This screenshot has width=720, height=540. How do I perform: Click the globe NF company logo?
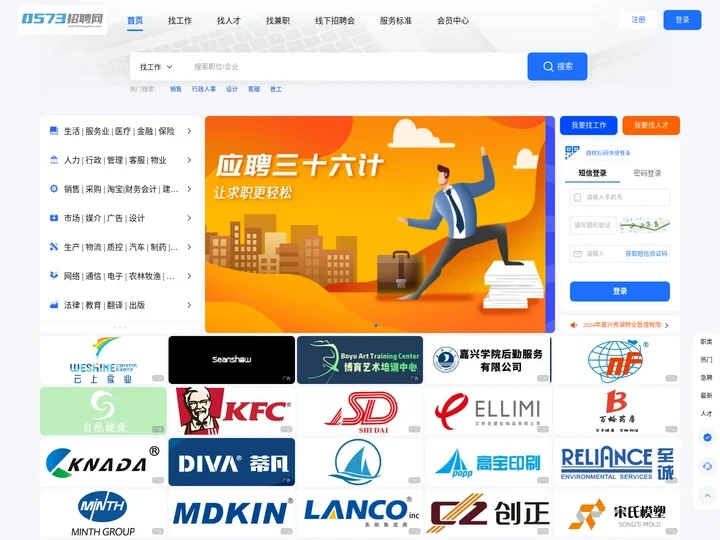[617, 360]
